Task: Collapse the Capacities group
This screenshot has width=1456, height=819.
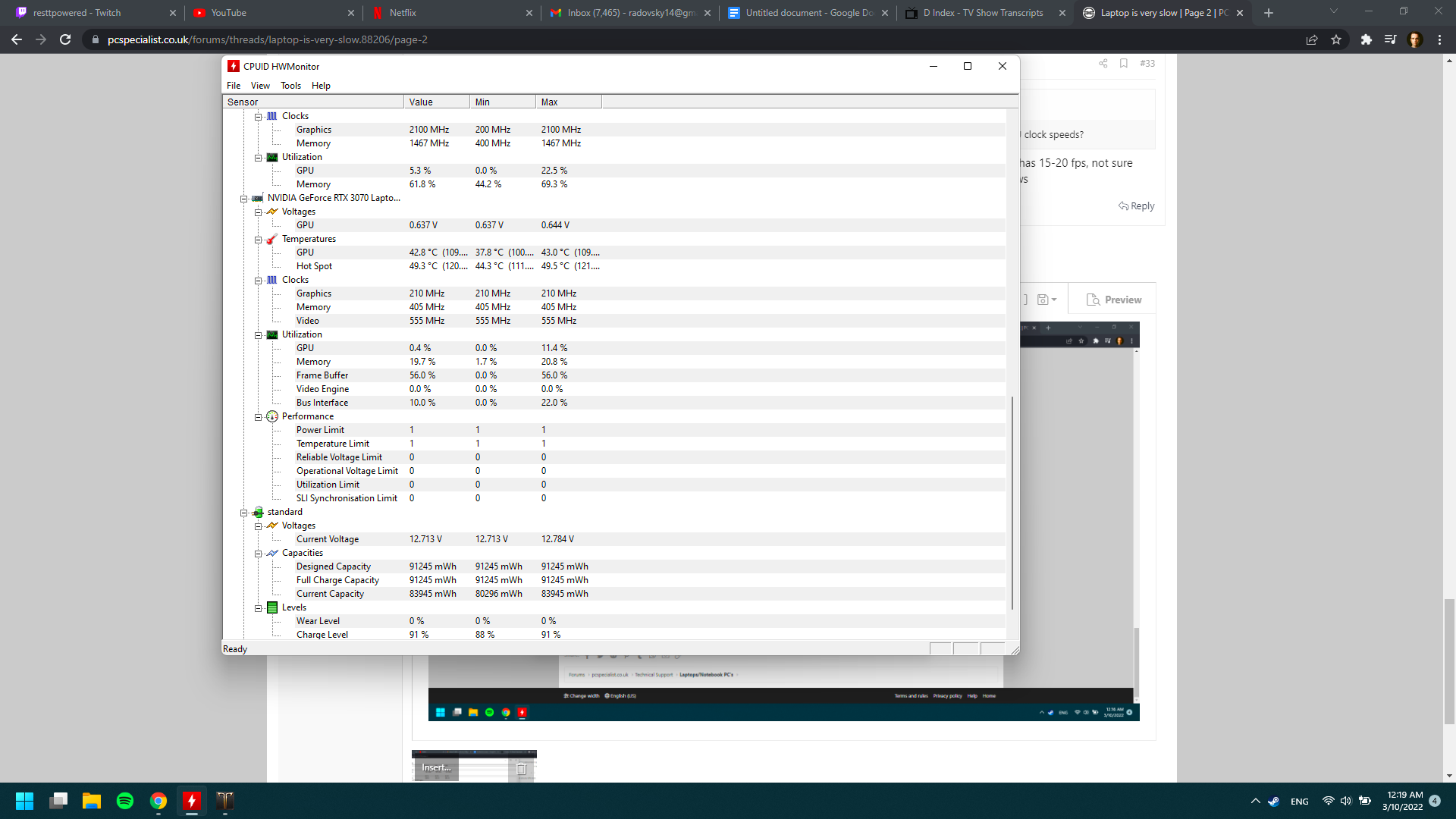Action: point(258,554)
